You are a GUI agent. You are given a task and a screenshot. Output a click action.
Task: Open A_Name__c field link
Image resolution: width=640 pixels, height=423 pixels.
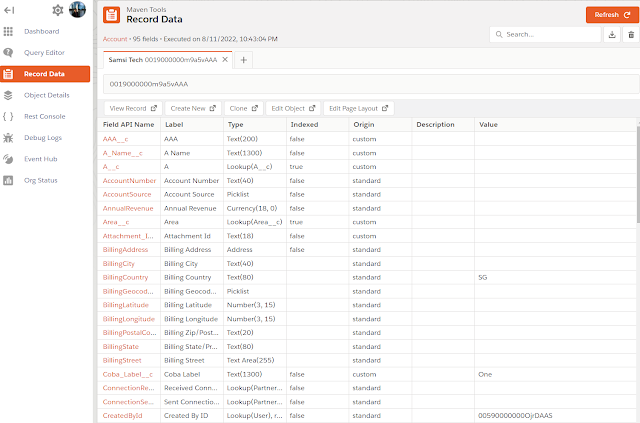click(122, 153)
